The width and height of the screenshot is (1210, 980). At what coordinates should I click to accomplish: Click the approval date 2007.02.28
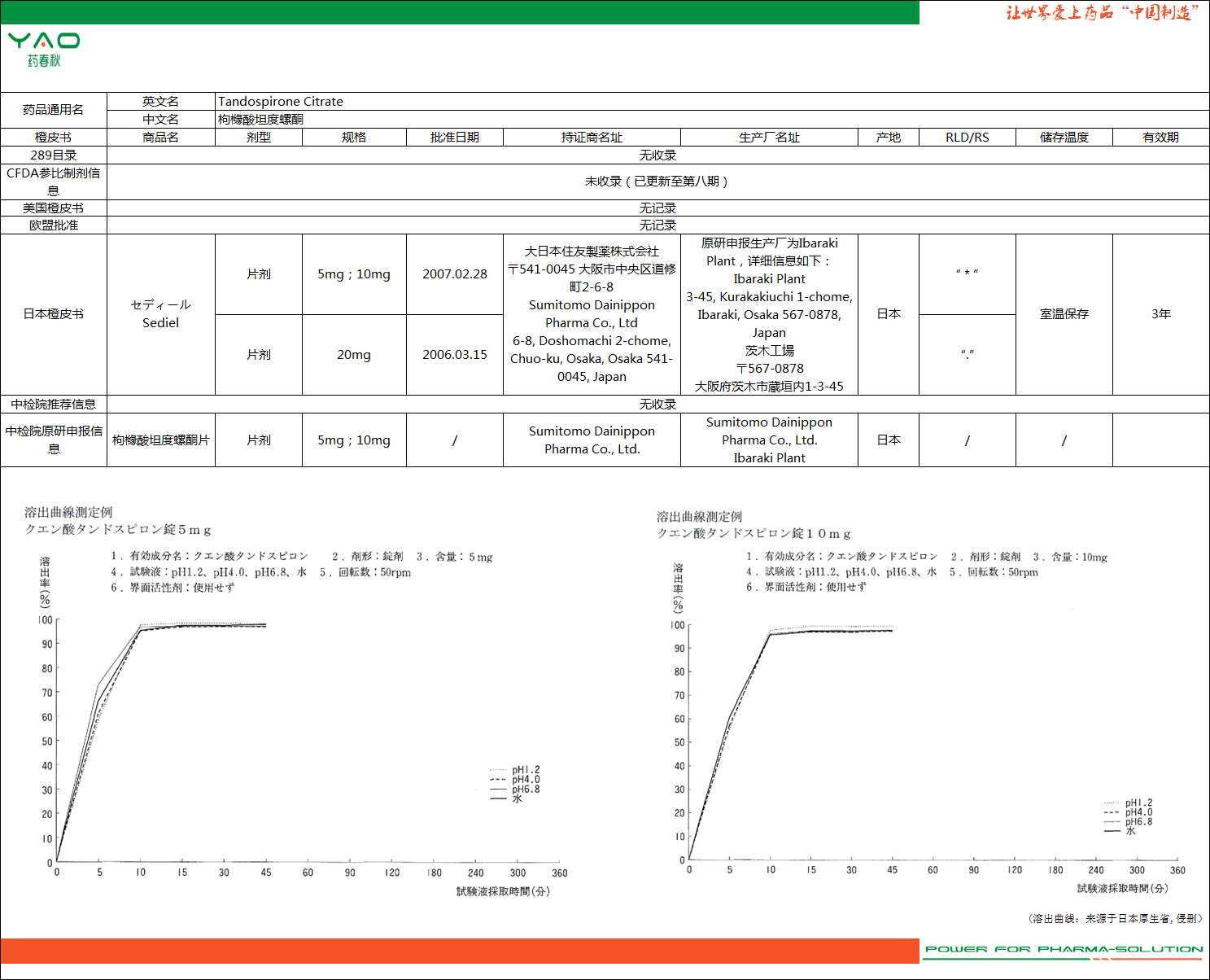click(x=455, y=274)
